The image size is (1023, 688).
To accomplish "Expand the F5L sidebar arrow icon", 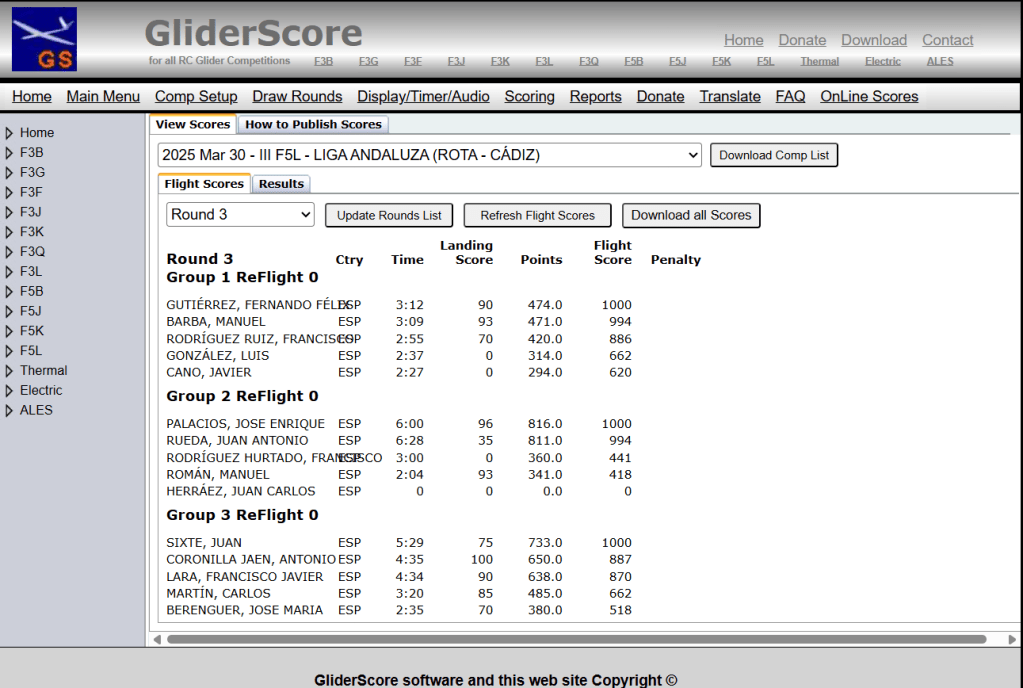I will pyautogui.click(x=9, y=351).
